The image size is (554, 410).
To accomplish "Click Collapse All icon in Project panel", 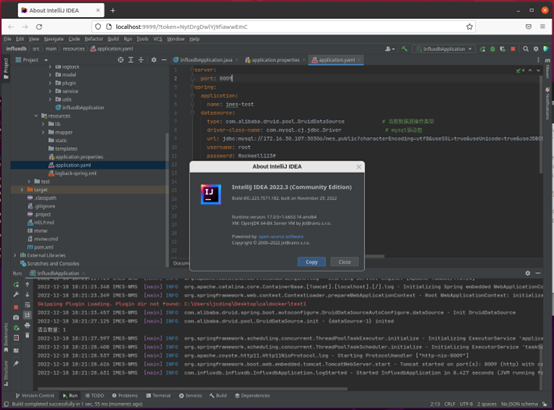I will click(141, 60).
